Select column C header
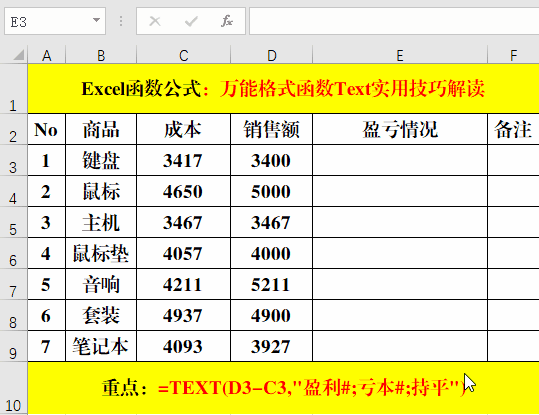This screenshot has width=539, height=415. (184, 55)
